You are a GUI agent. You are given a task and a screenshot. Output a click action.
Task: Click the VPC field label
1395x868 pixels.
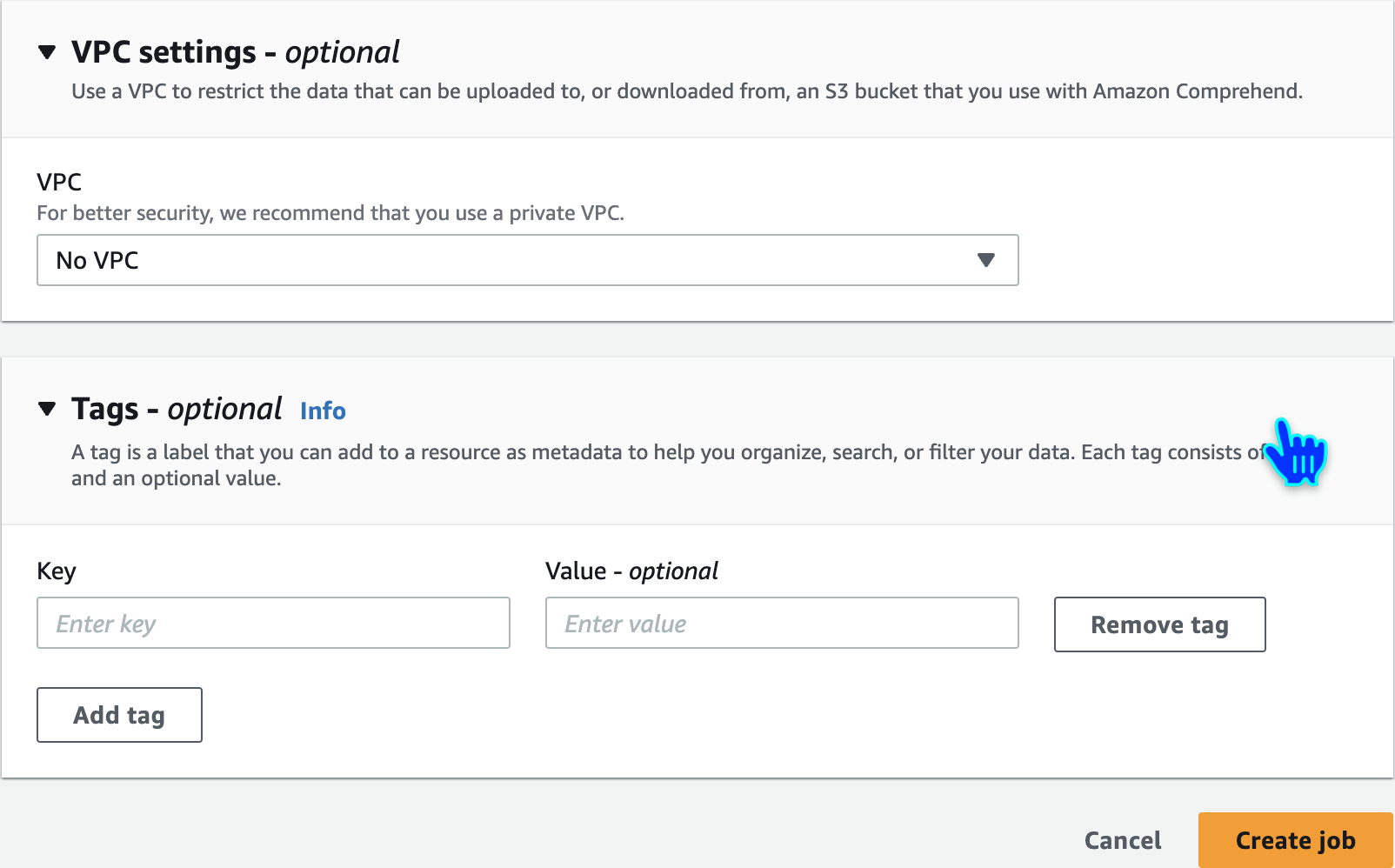click(x=59, y=182)
